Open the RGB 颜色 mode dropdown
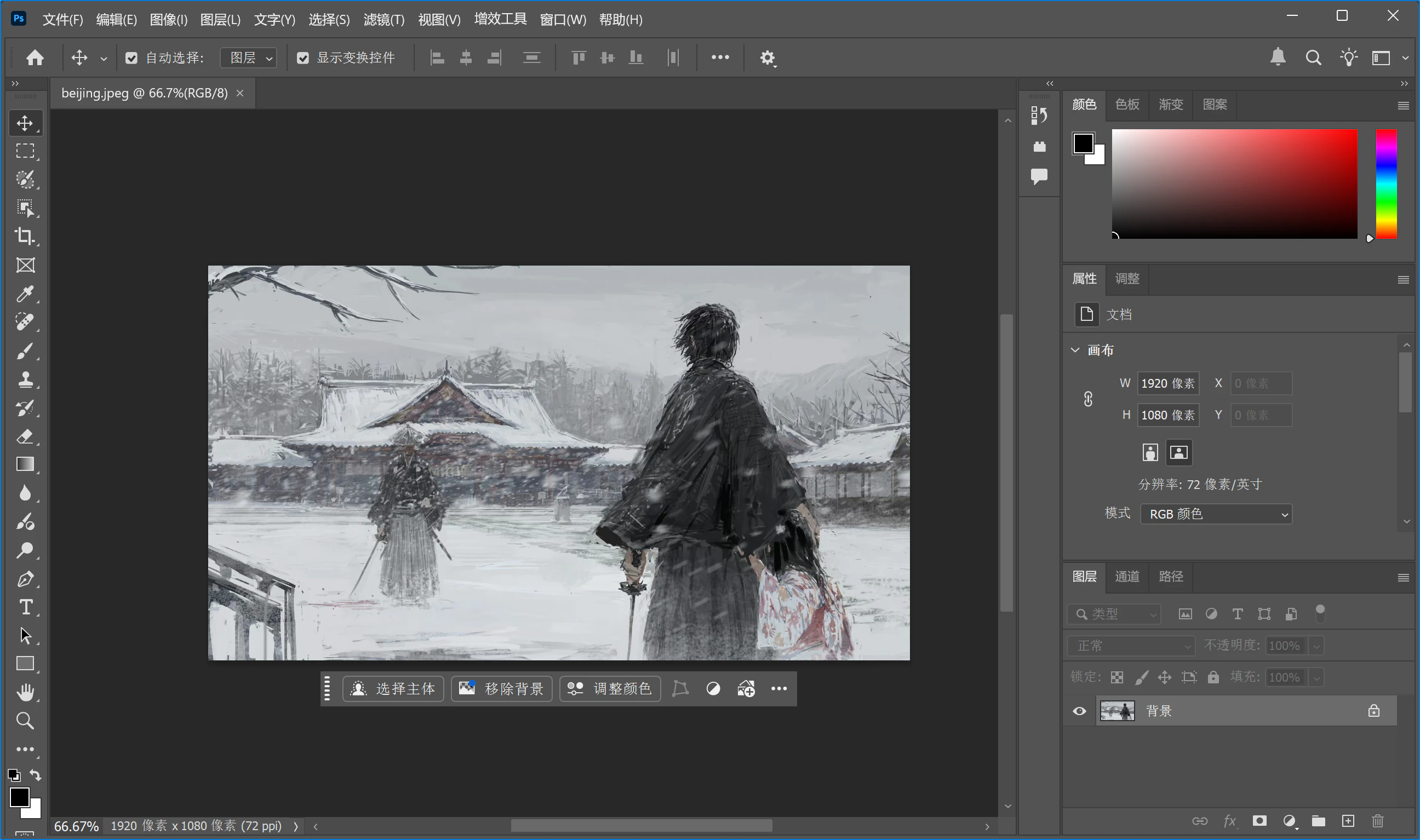The height and width of the screenshot is (840, 1420). click(x=1216, y=514)
